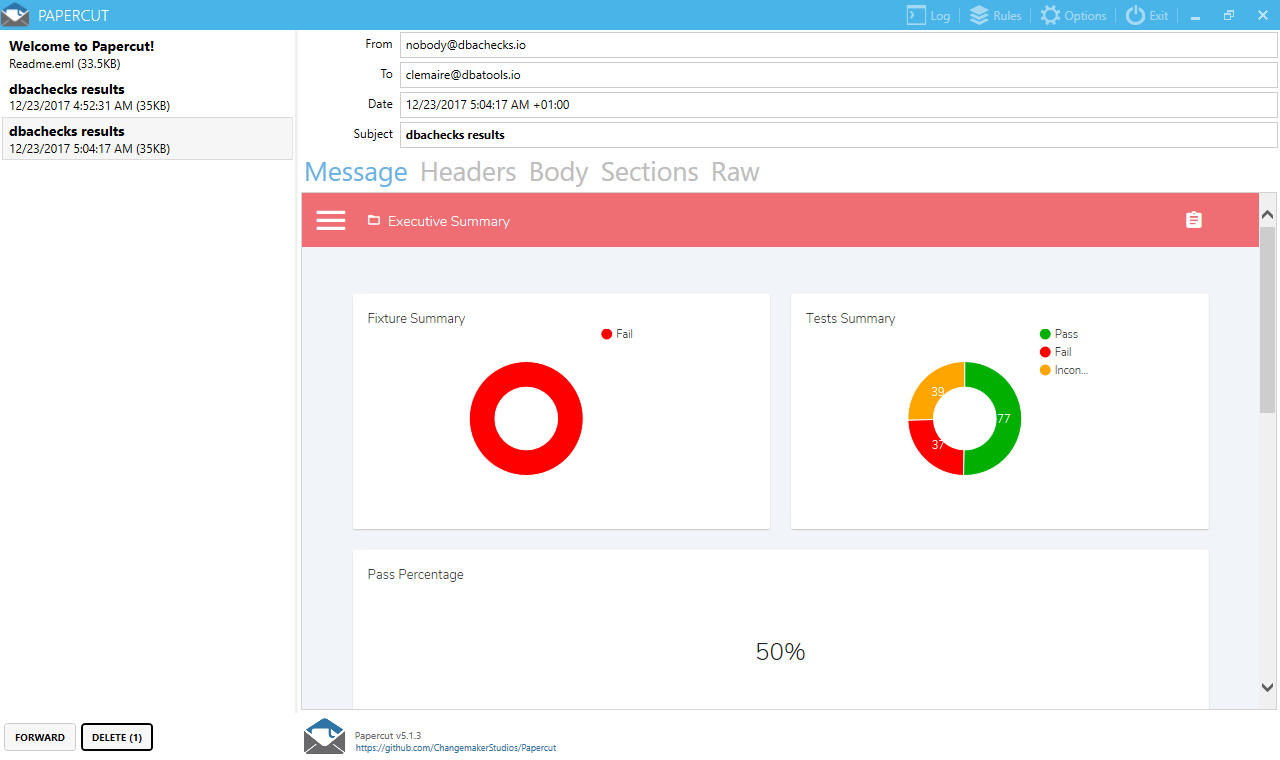Click the Exit power icon
This screenshot has height=760, width=1280.
coord(1135,15)
